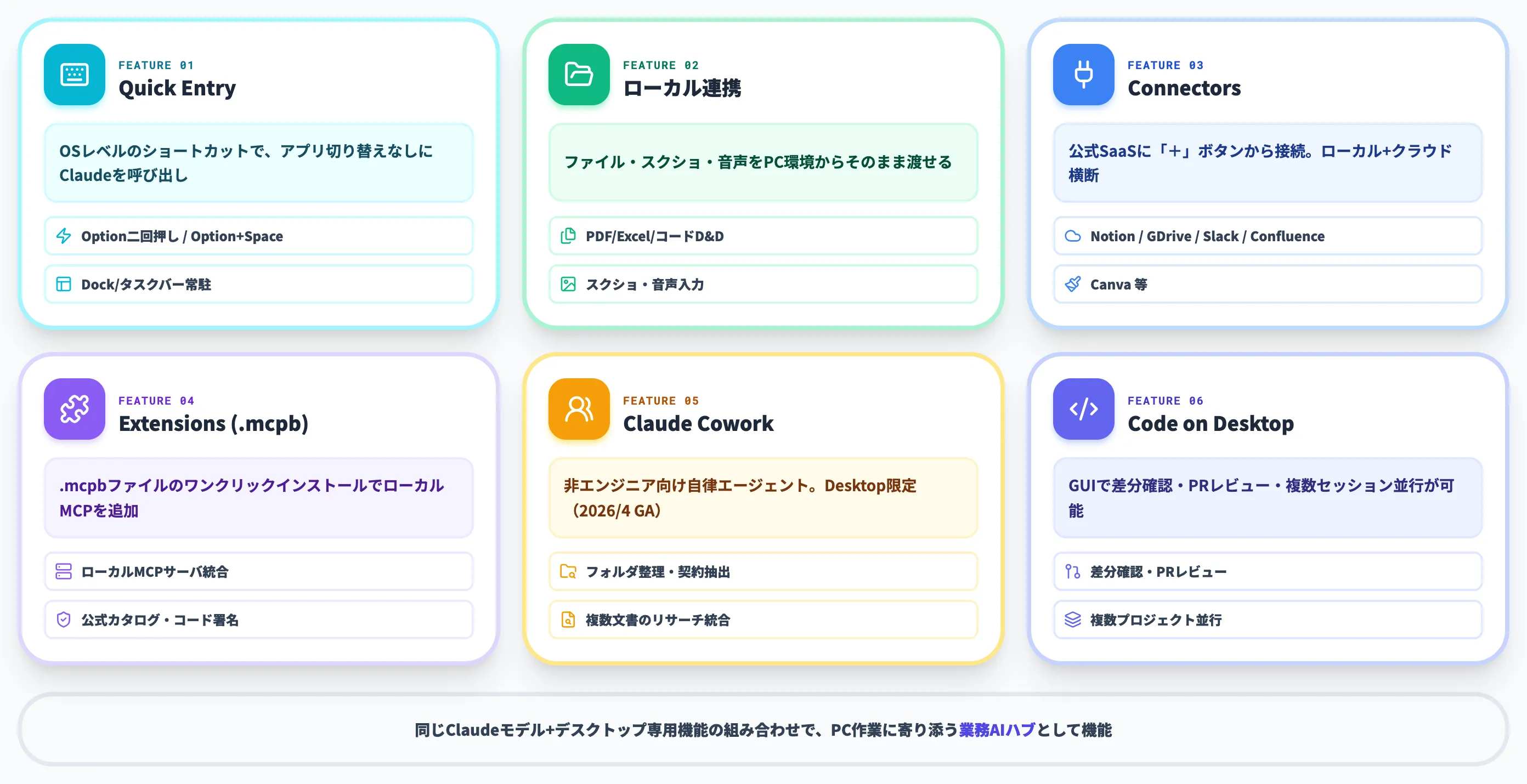Click the FEATURE 02 label

click(660, 65)
